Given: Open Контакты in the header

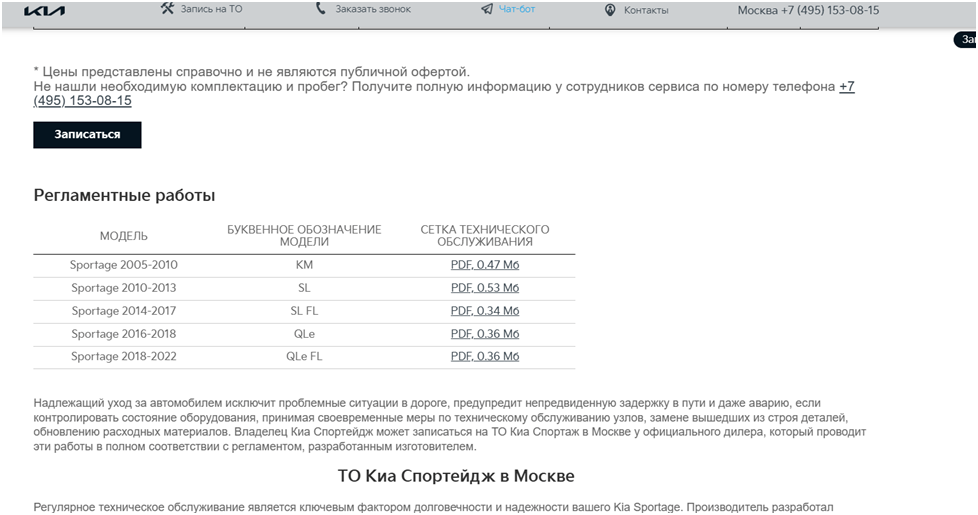Looking at the screenshot, I should tap(646, 10).
